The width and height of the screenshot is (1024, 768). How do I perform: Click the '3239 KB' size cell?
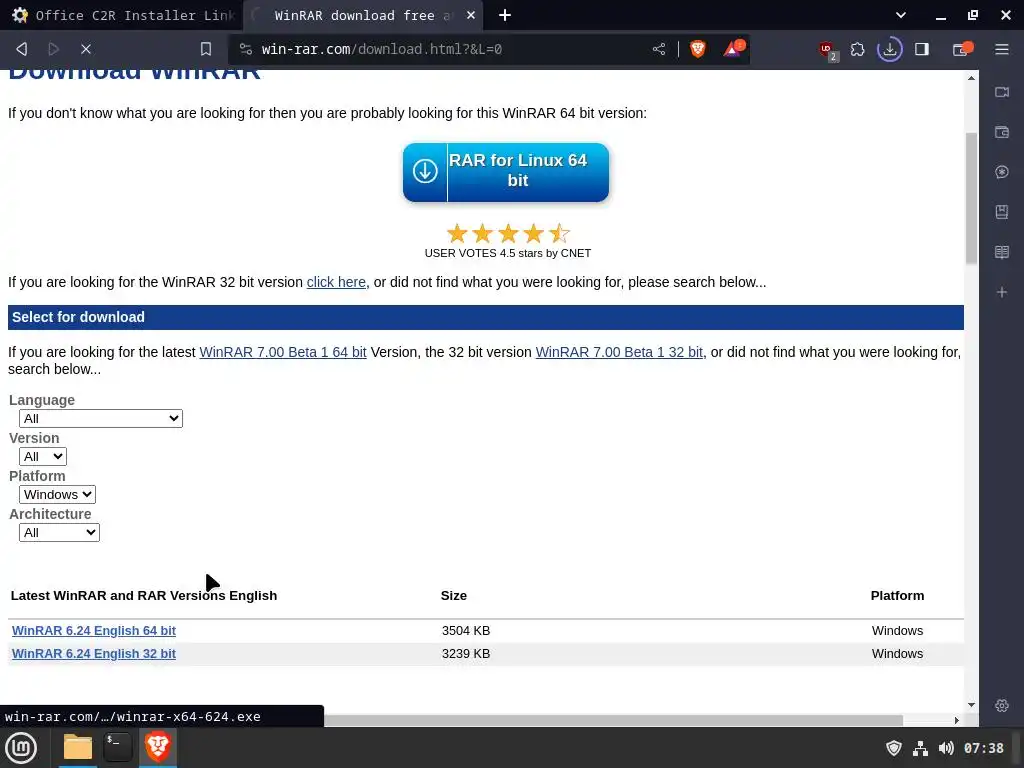click(466, 654)
